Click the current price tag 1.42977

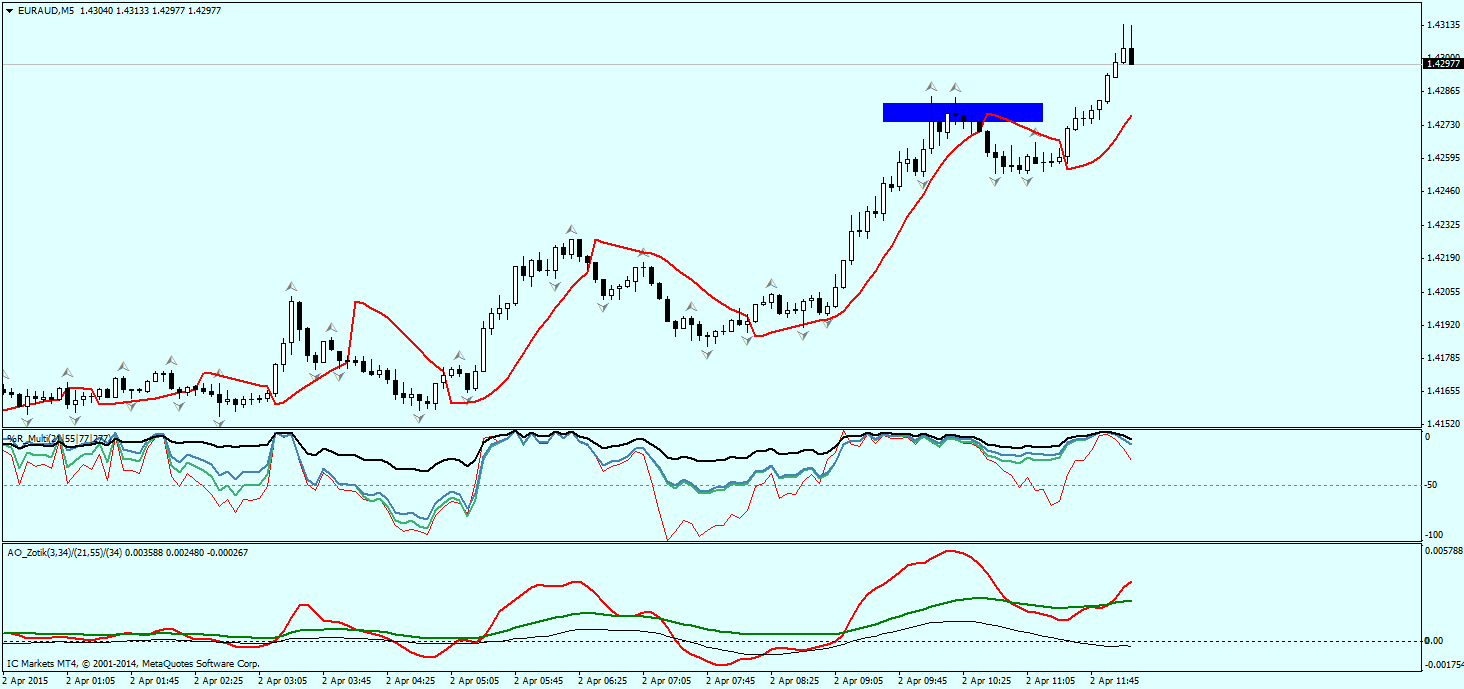tap(1441, 63)
